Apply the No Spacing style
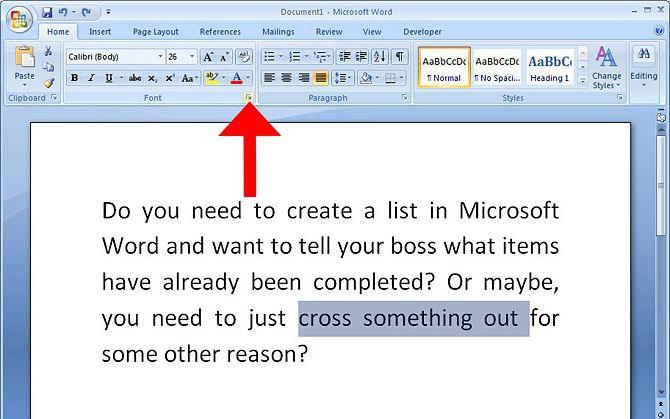 point(497,67)
